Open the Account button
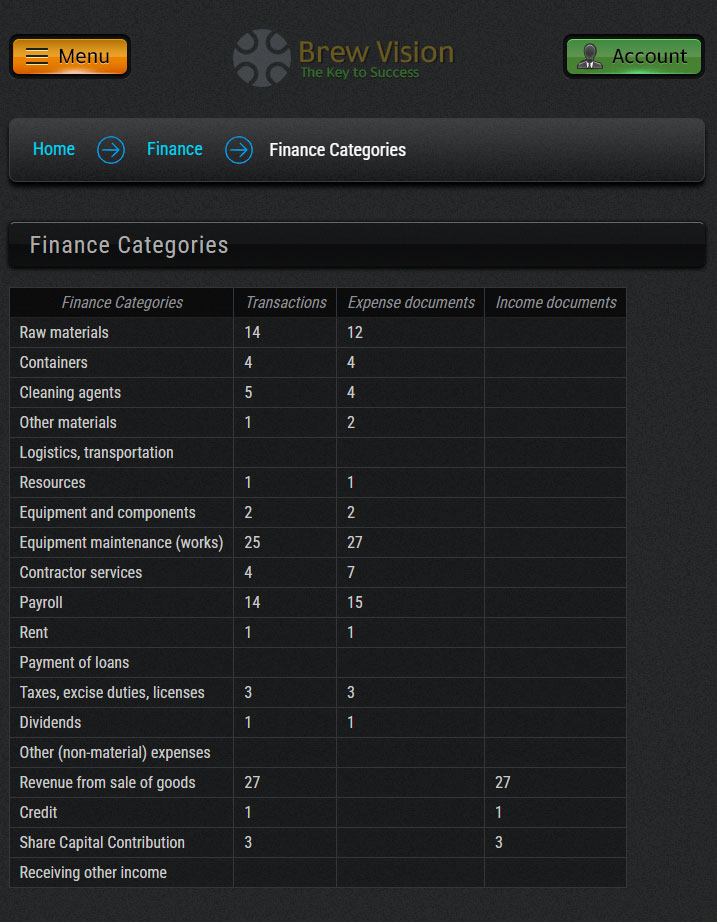The width and height of the screenshot is (717, 922). click(634, 56)
